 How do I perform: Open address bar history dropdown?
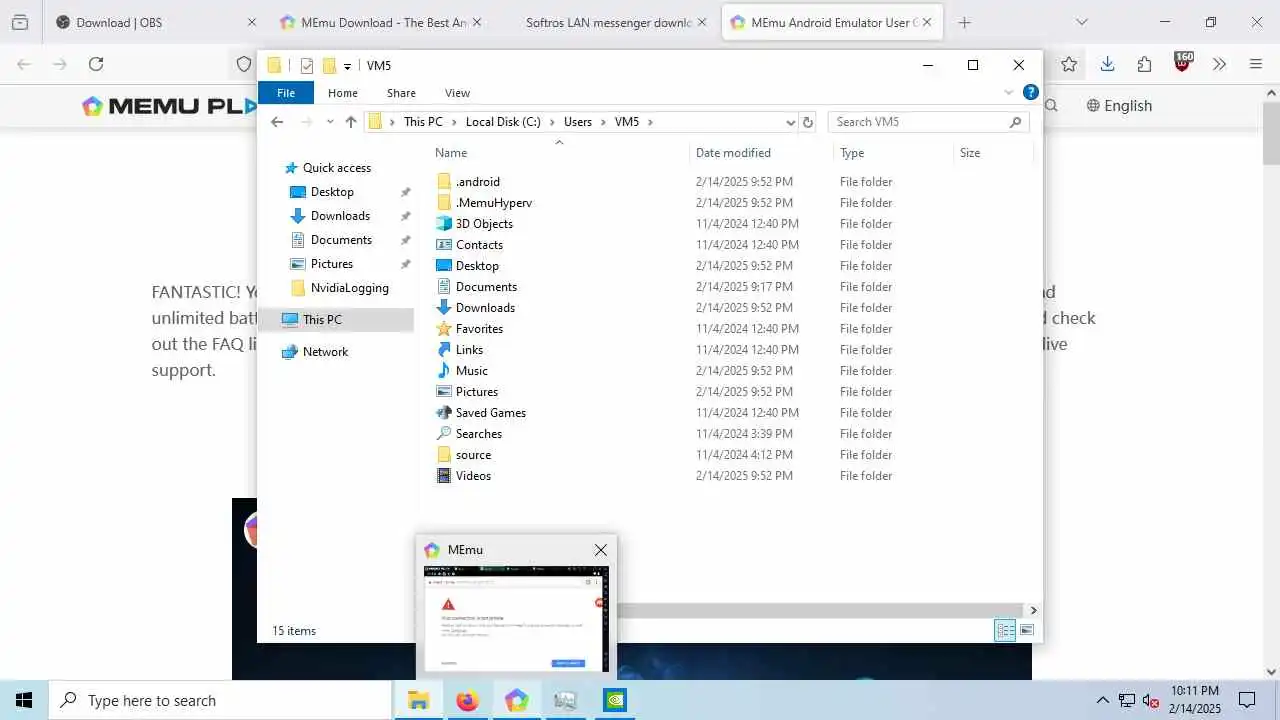tap(791, 122)
